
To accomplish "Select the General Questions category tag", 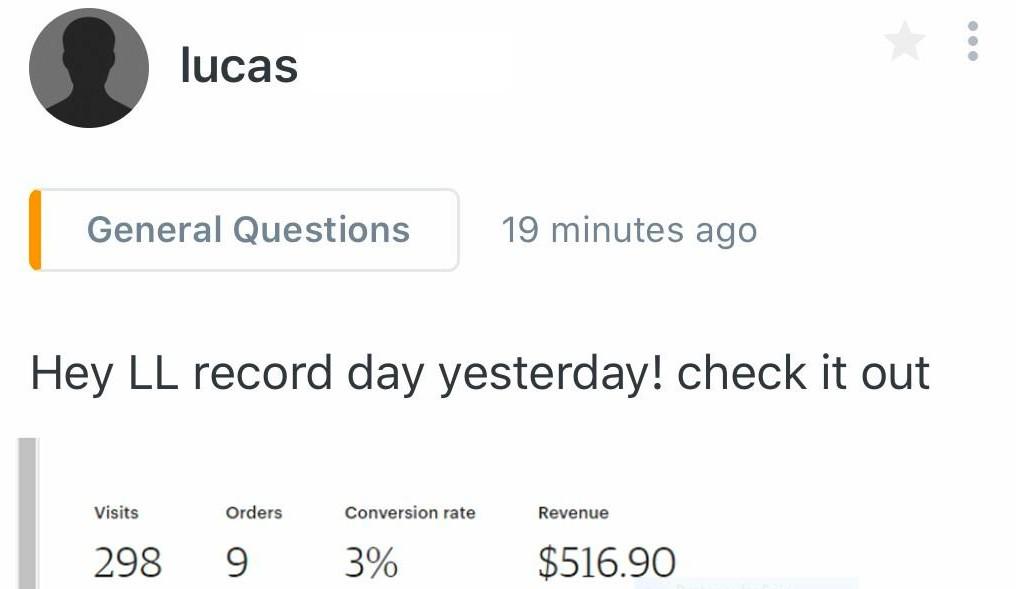I will click(248, 230).
